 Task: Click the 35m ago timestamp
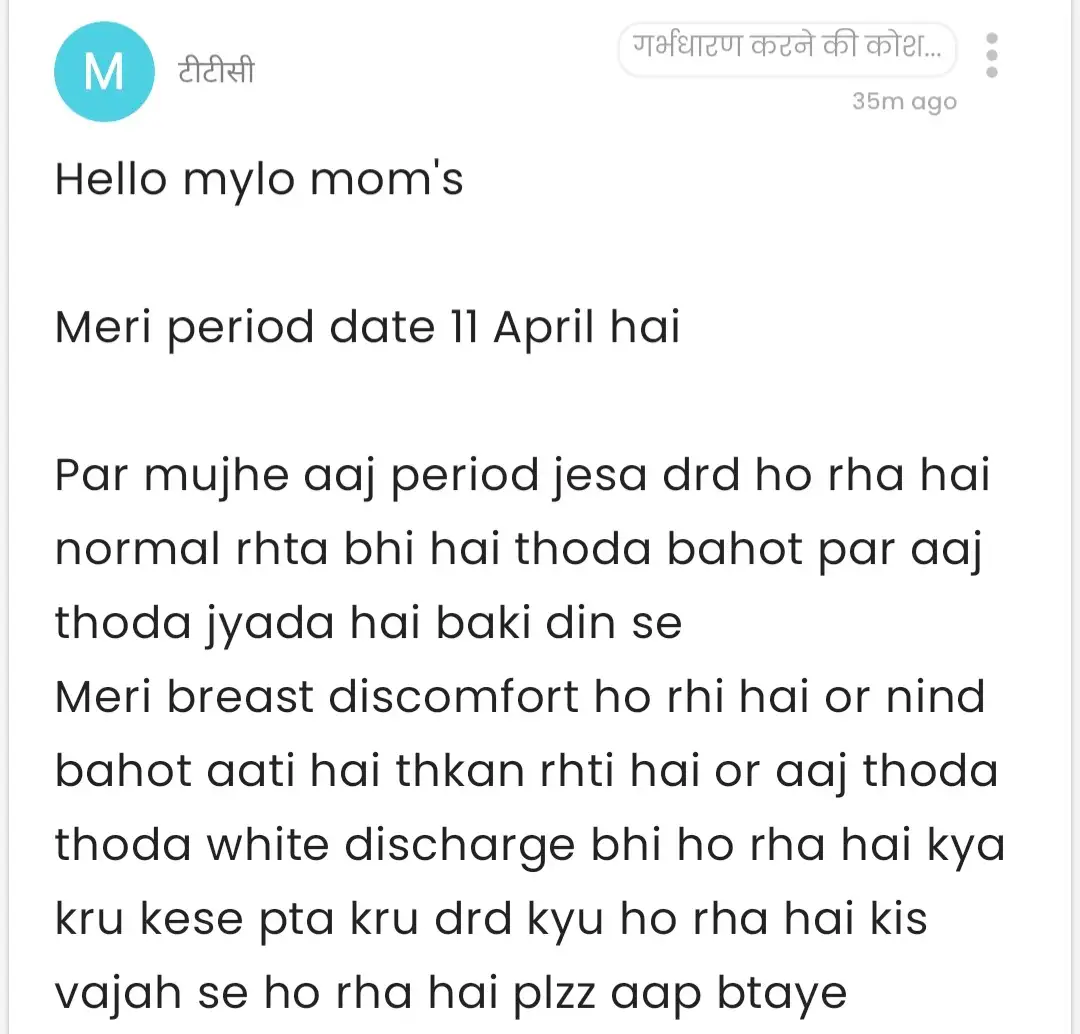[x=904, y=101]
